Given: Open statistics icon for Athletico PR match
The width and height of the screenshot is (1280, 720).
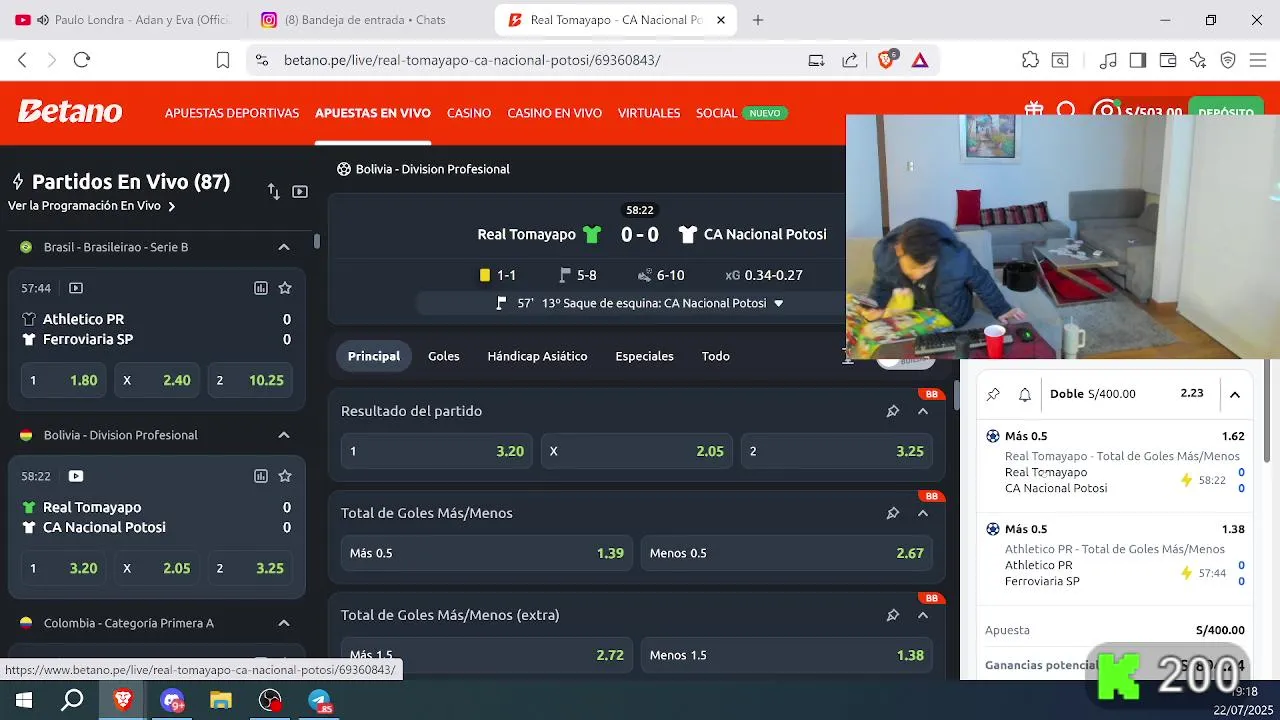Looking at the screenshot, I should point(261,288).
